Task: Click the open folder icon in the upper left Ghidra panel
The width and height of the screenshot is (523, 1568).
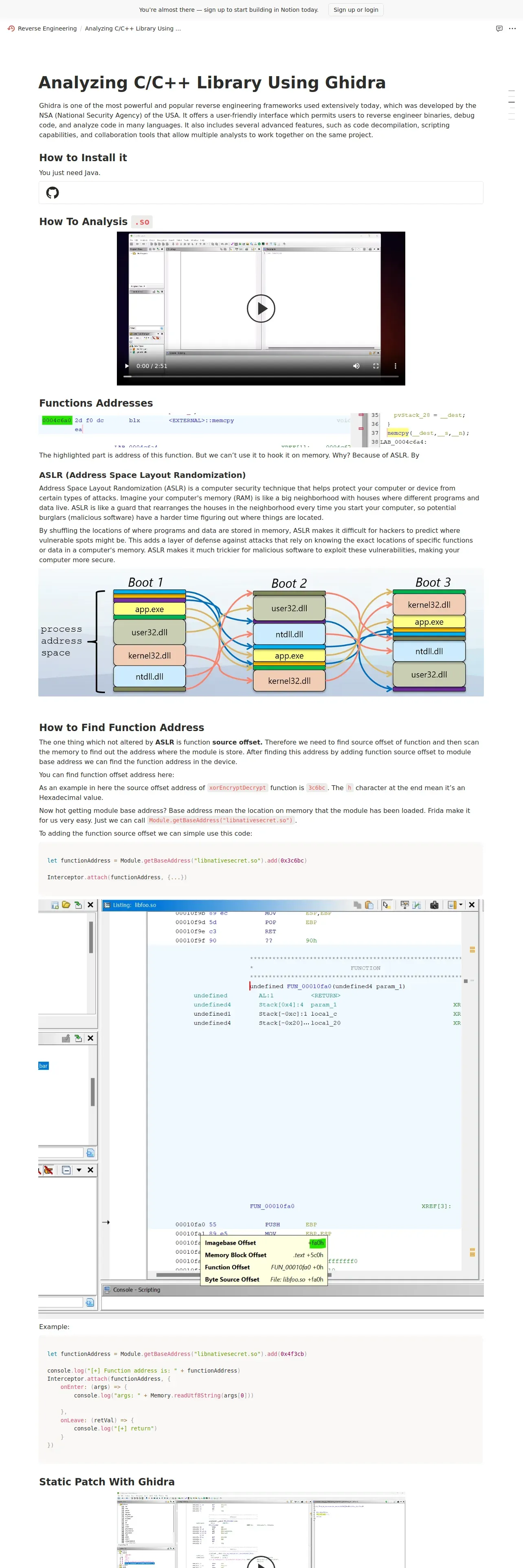Action: [66, 905]
